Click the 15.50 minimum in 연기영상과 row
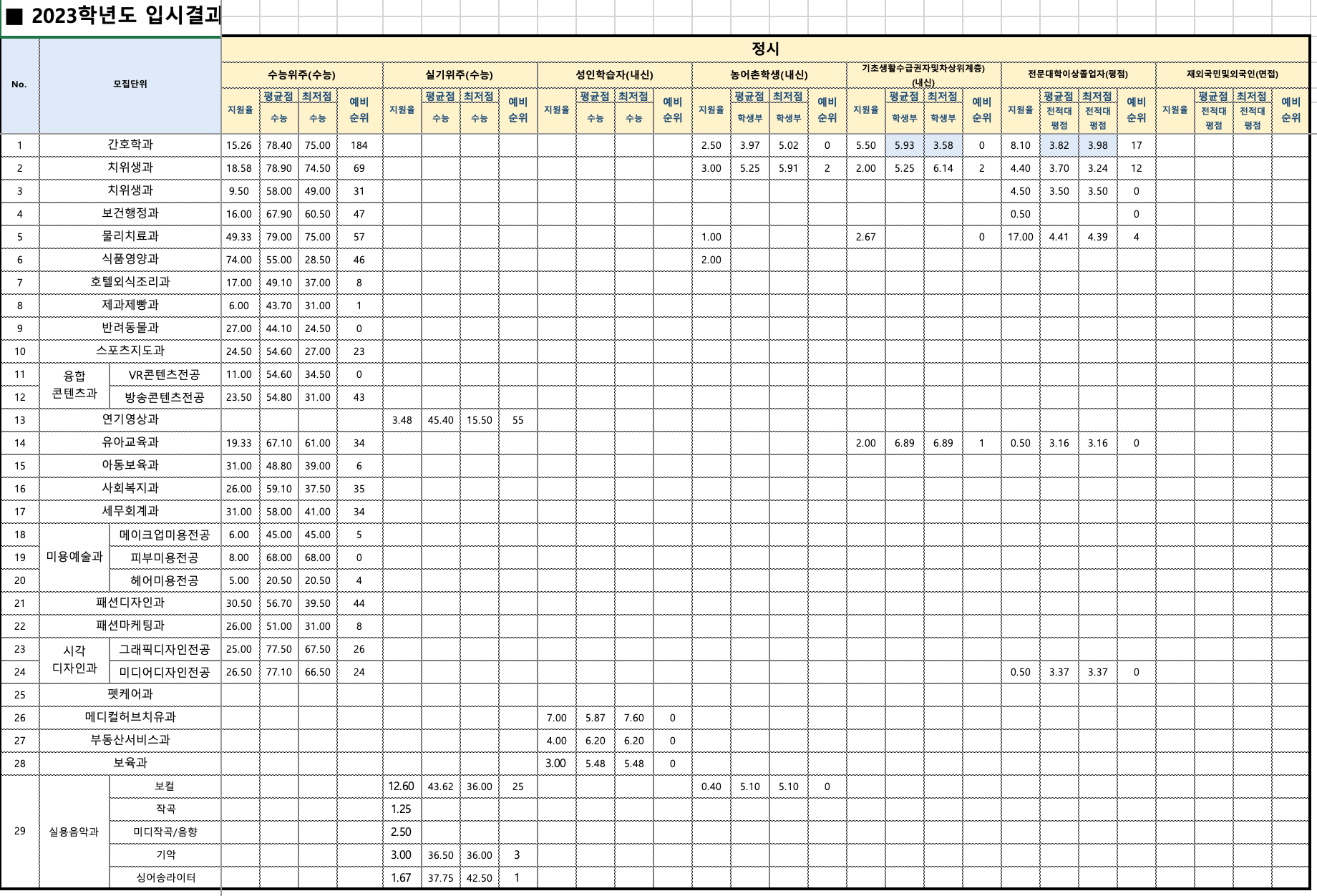Screen dimensions: 1317x896 click(x=479, y=420)
